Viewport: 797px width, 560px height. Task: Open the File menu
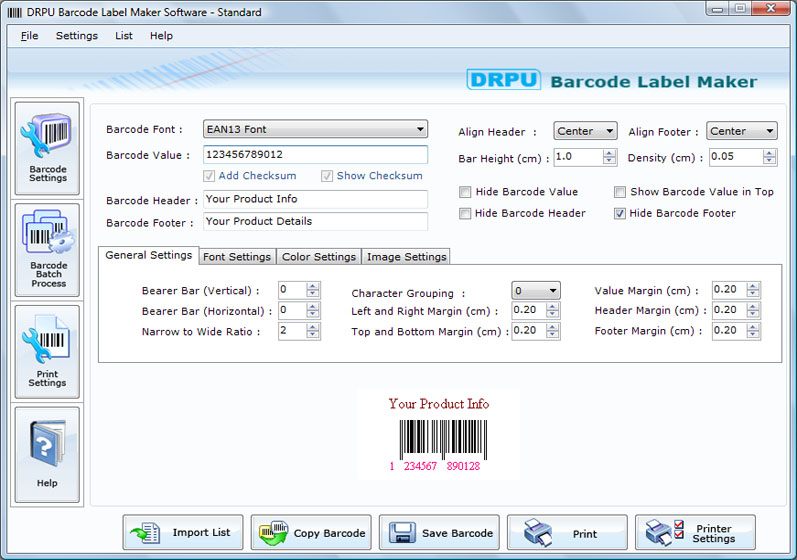click(x=29, y=36)
